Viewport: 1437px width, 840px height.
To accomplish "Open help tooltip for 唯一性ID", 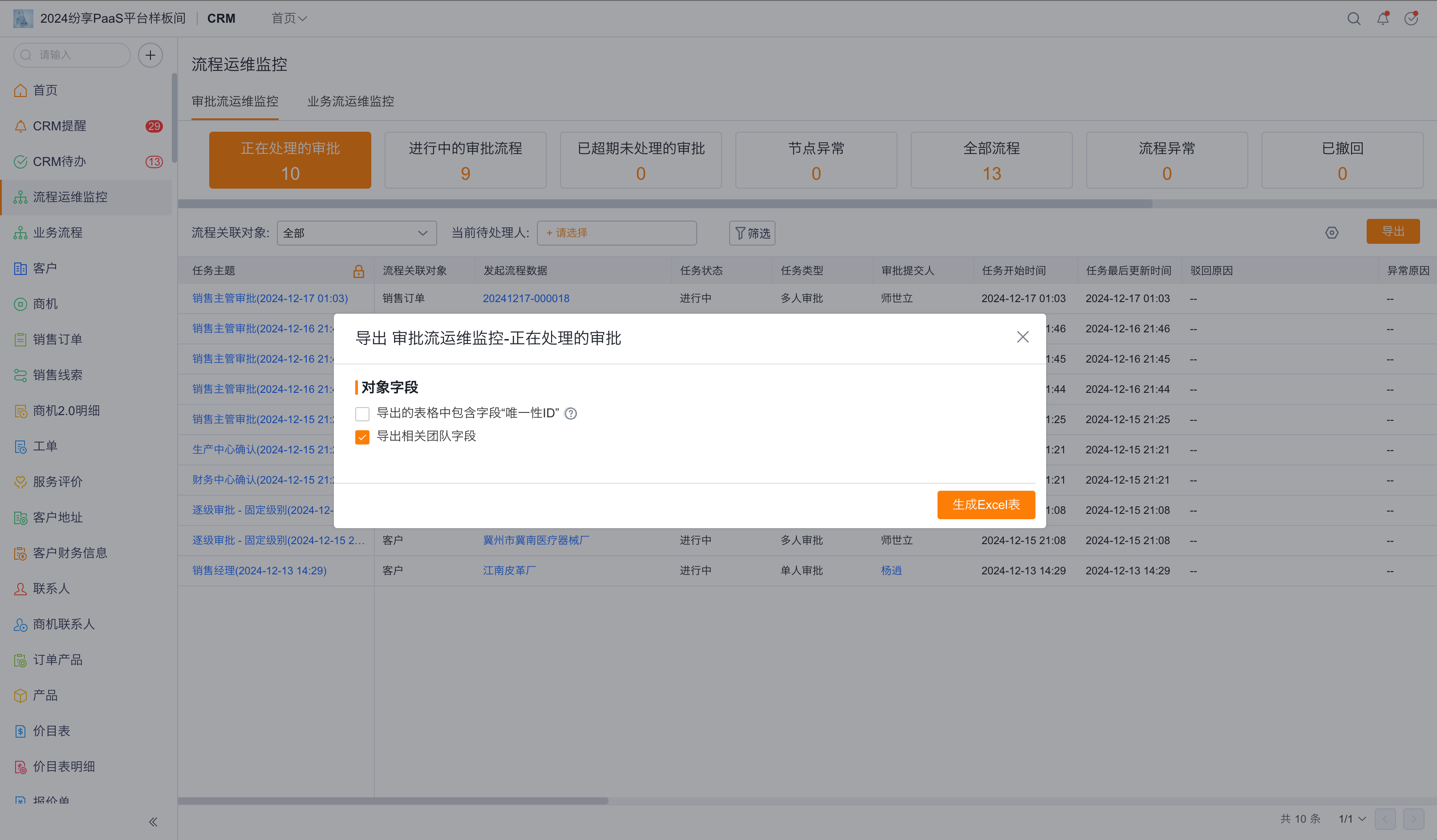I will [x=571, y=414].
